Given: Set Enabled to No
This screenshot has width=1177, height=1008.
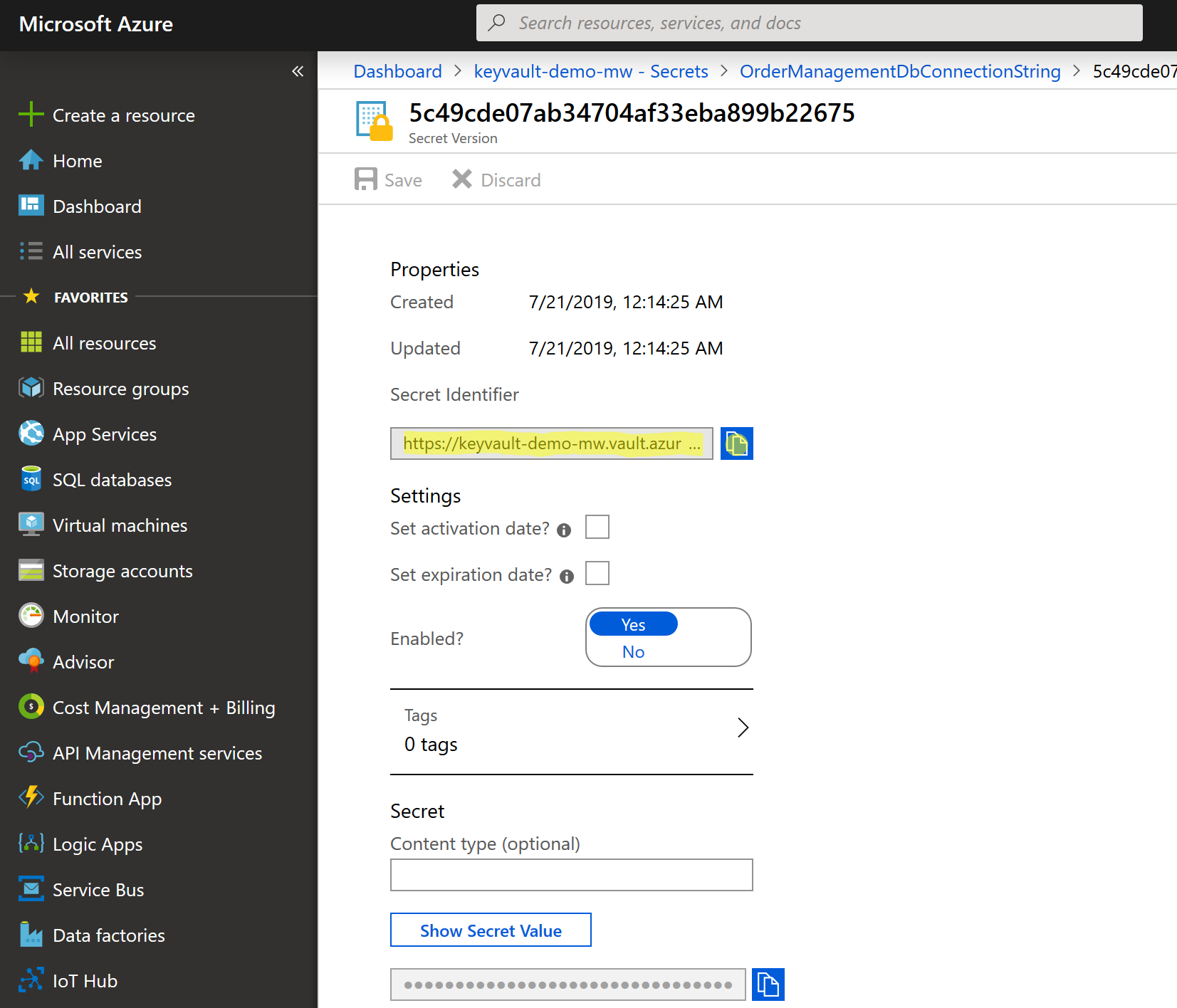Looking at the screenshot, I should tap(632, 651).
